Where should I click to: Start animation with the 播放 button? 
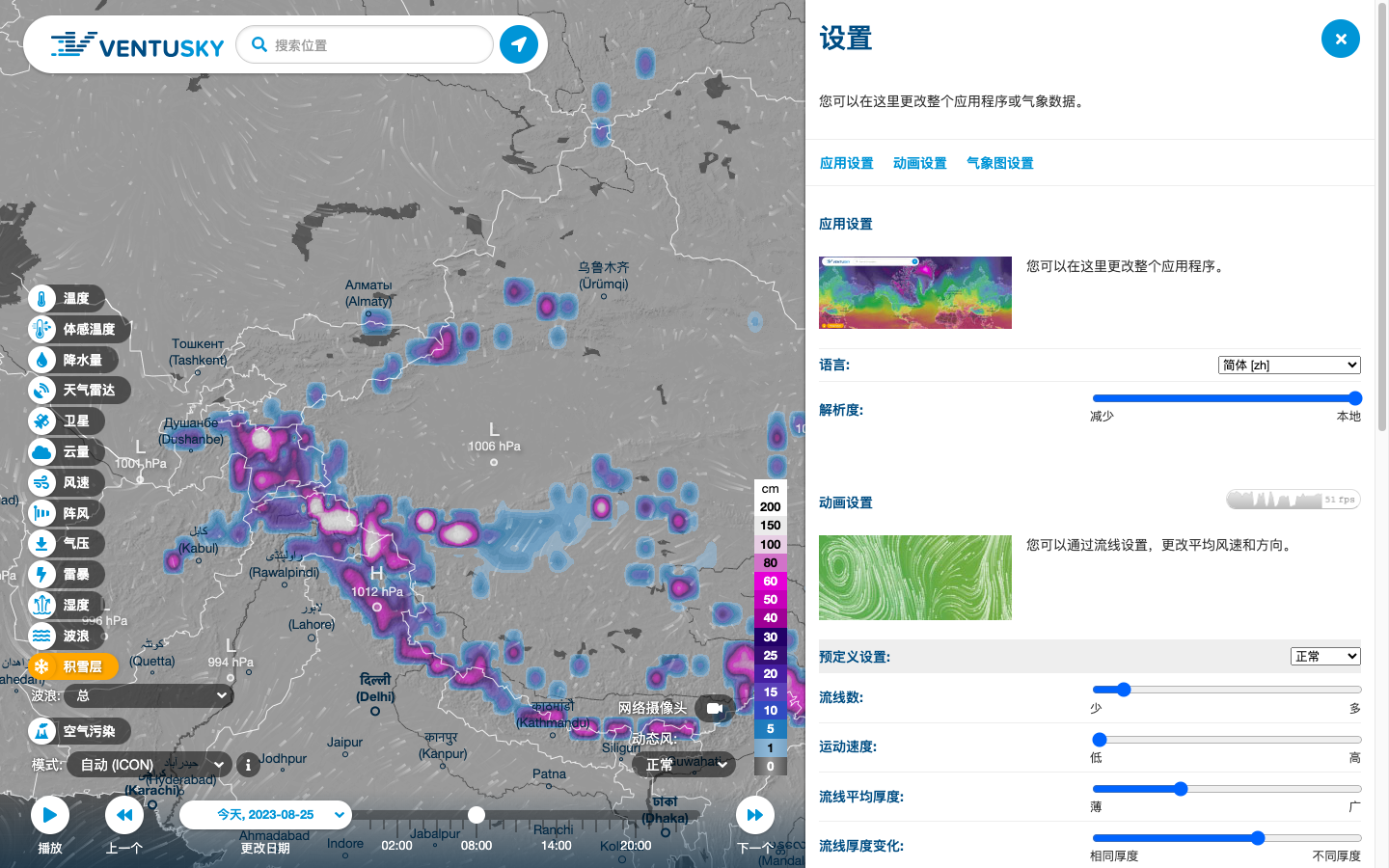(50, 815)
